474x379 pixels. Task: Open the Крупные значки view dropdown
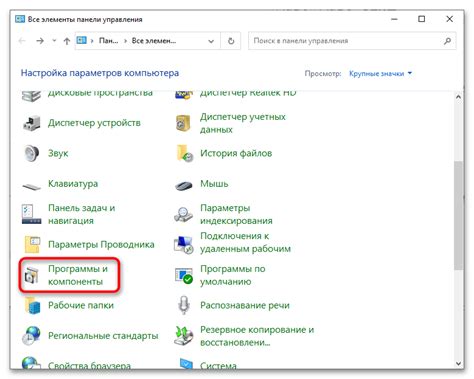tap(380, 74)
